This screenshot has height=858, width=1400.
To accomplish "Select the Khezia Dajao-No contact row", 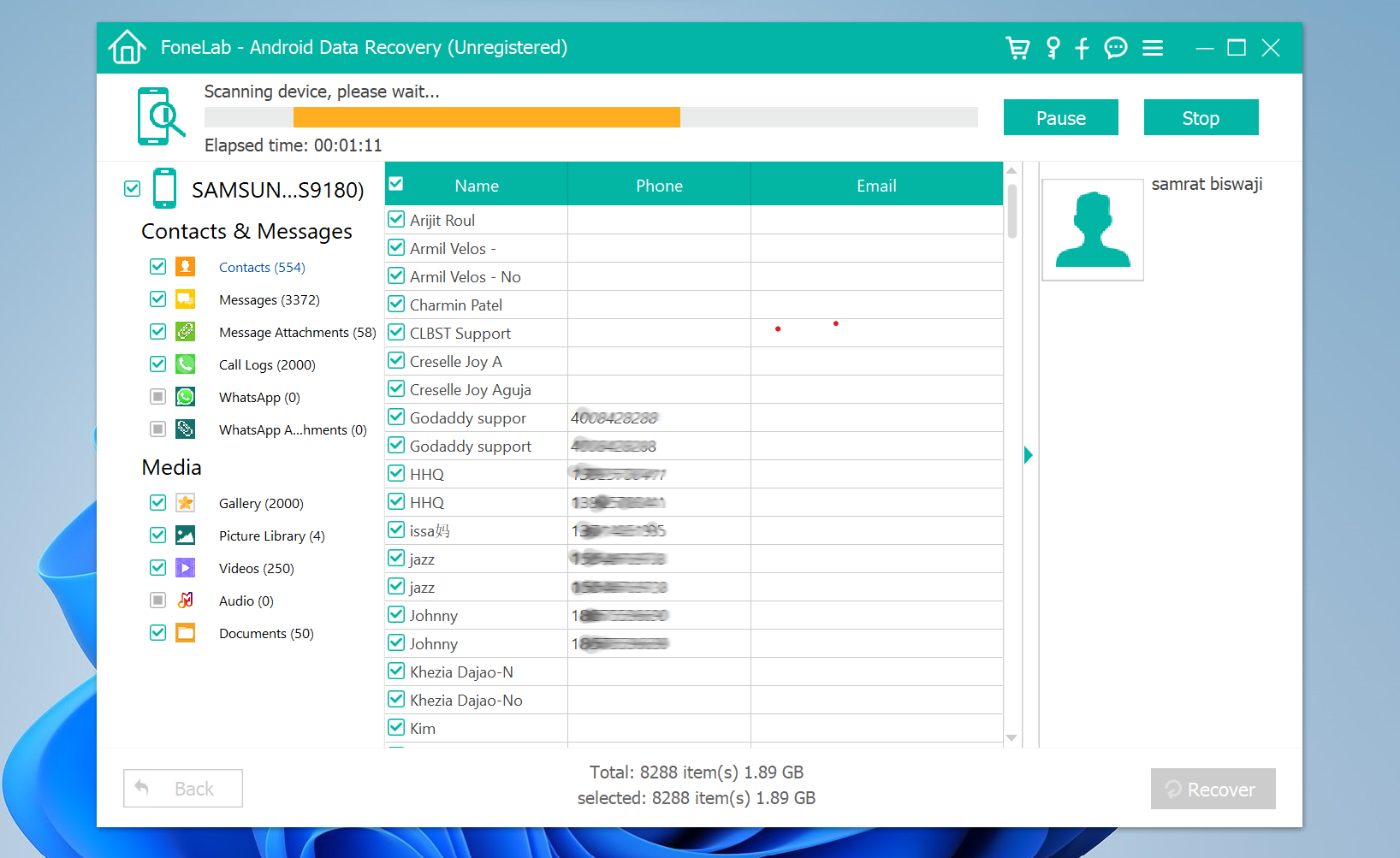I will click(694, 700).
